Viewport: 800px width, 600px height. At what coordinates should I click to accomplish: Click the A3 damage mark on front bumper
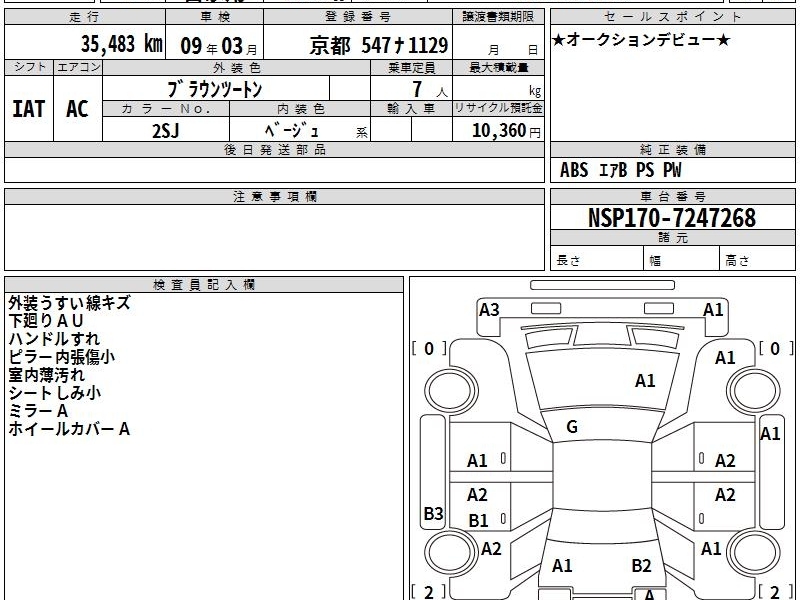(x=489, y=310)
